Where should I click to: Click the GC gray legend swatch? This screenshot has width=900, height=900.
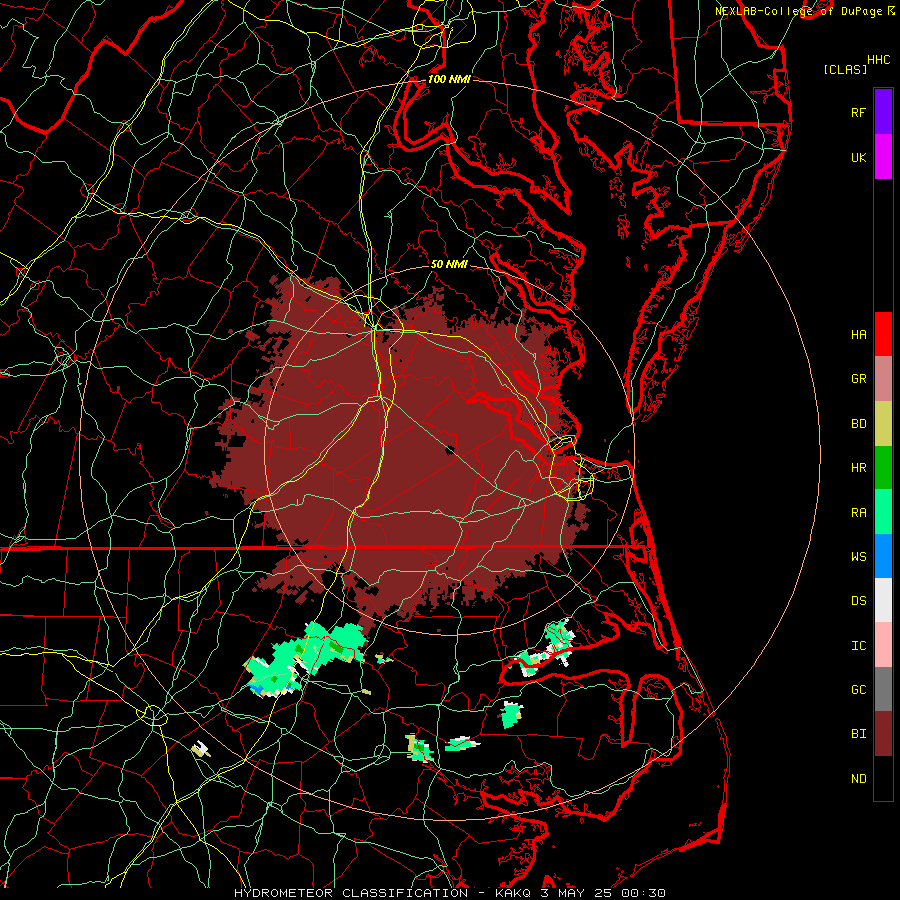pos(883,689)
